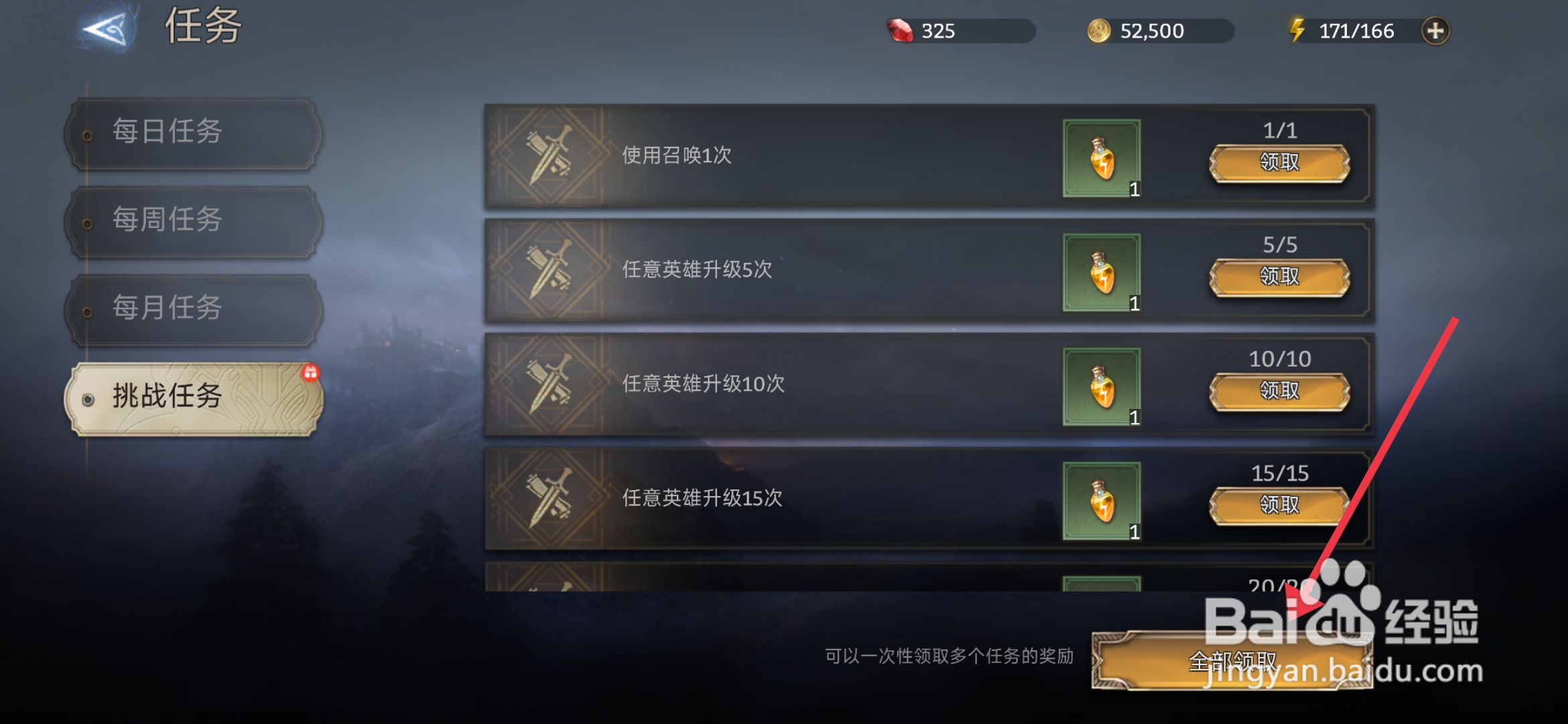Click the gold coin currency icon
The height and width of the screenshot is (724, 1568).
point(1099,31)
